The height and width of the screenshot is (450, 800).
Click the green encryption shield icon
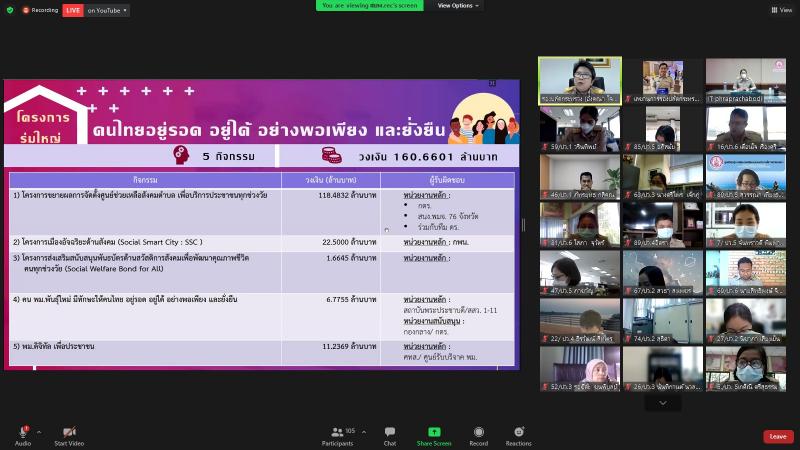[10, 10]
